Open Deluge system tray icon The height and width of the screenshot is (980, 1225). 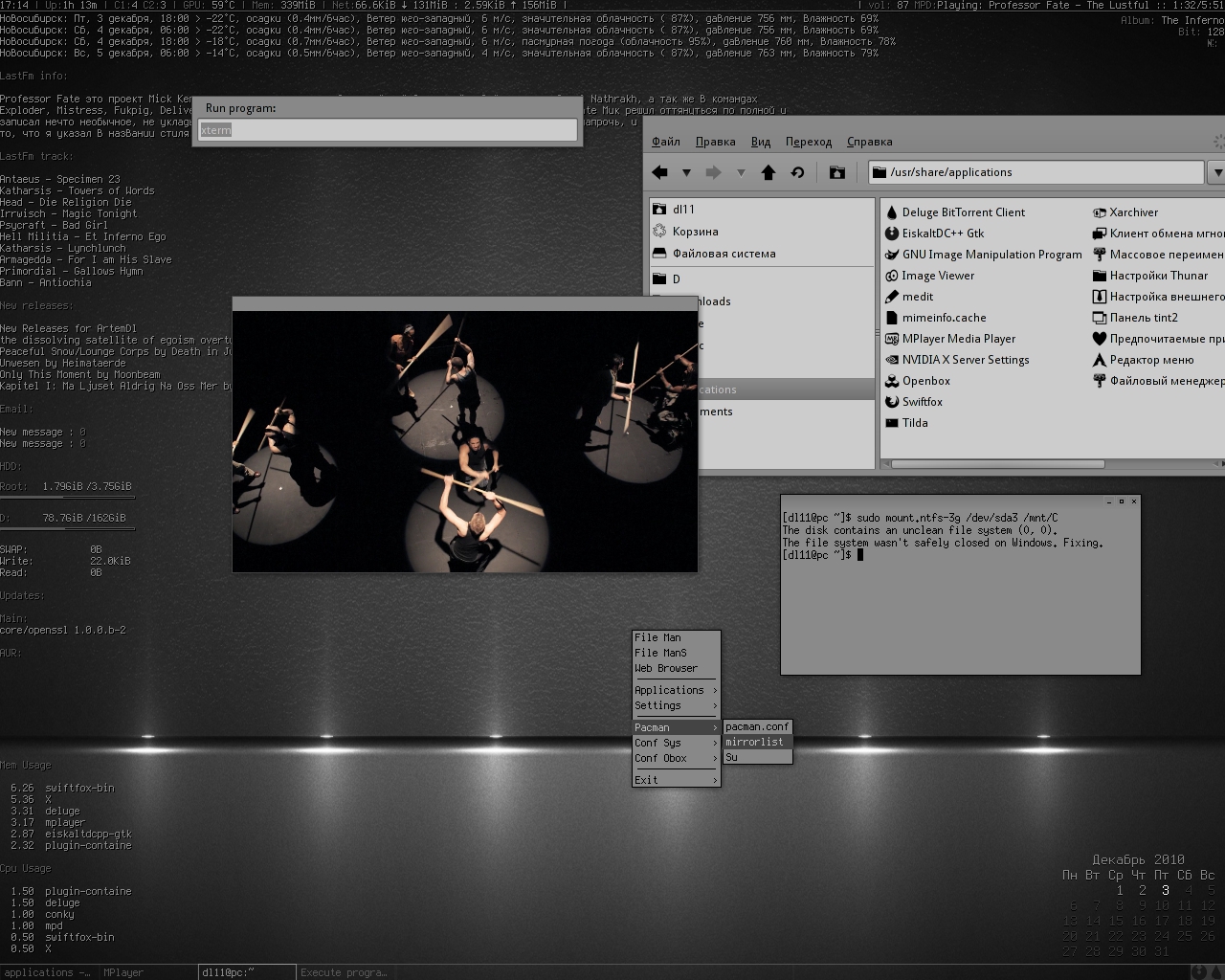pyautogui.click(x=1215, y=971)
